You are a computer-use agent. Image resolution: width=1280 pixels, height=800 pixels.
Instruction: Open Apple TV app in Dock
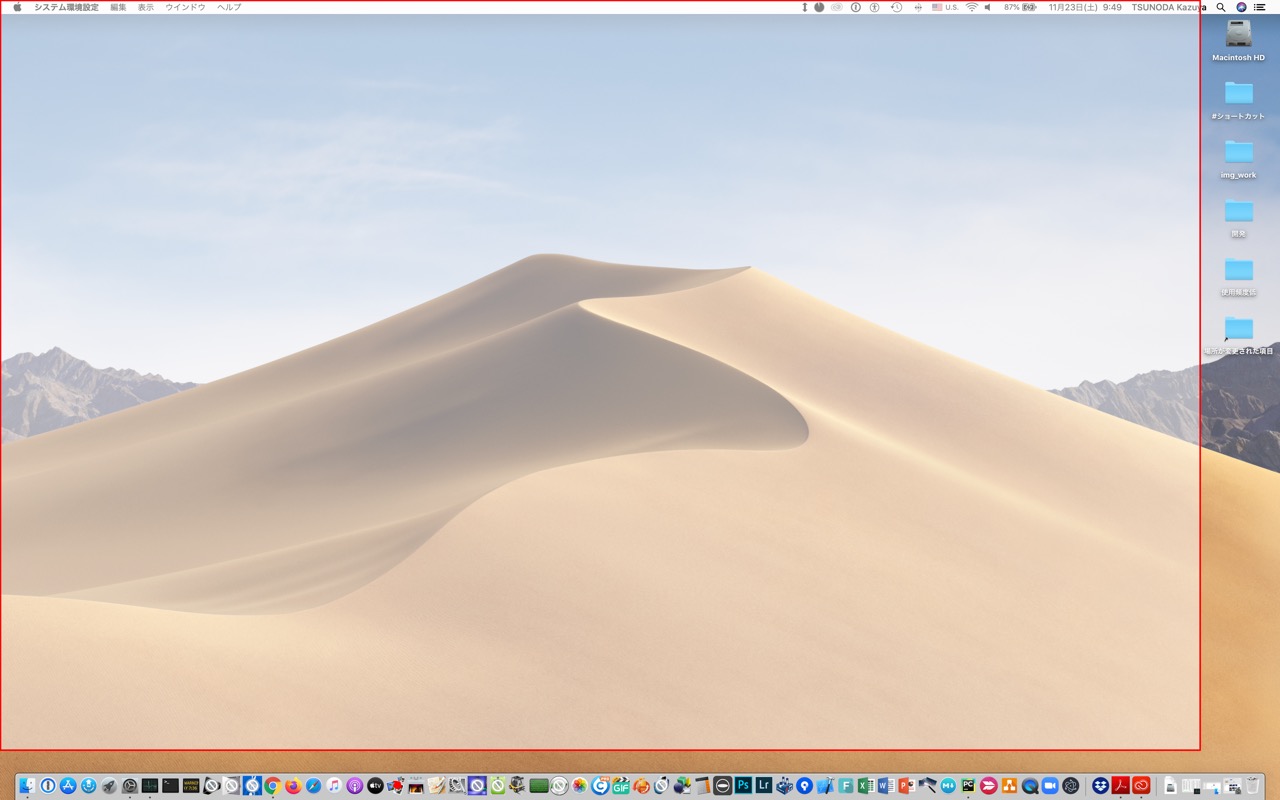[x=375, y=786]
